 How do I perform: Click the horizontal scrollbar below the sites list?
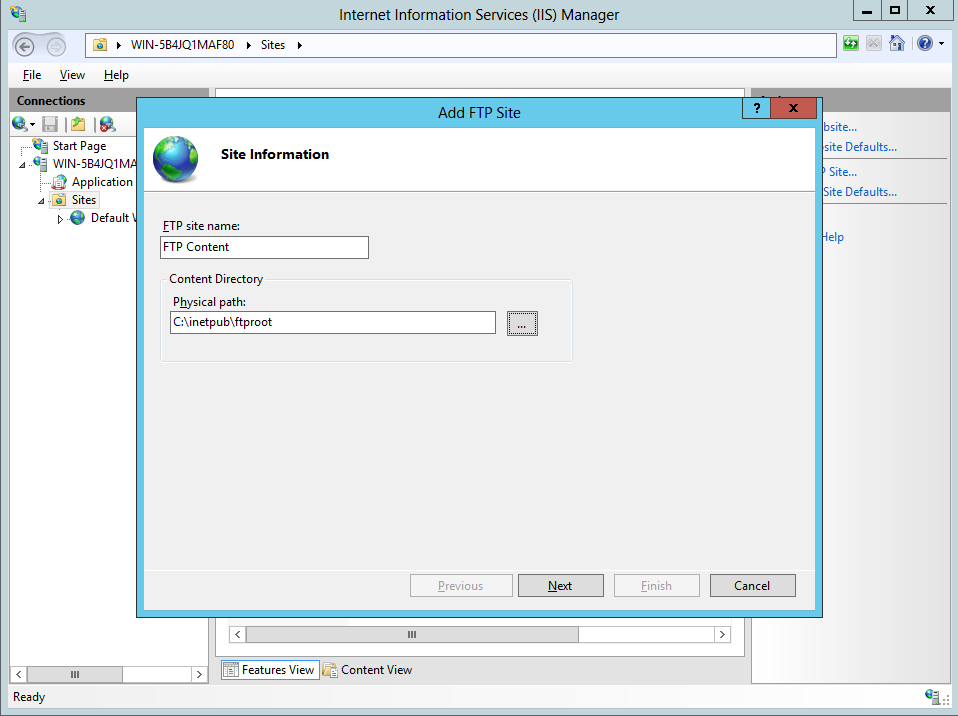pos(411,634)
